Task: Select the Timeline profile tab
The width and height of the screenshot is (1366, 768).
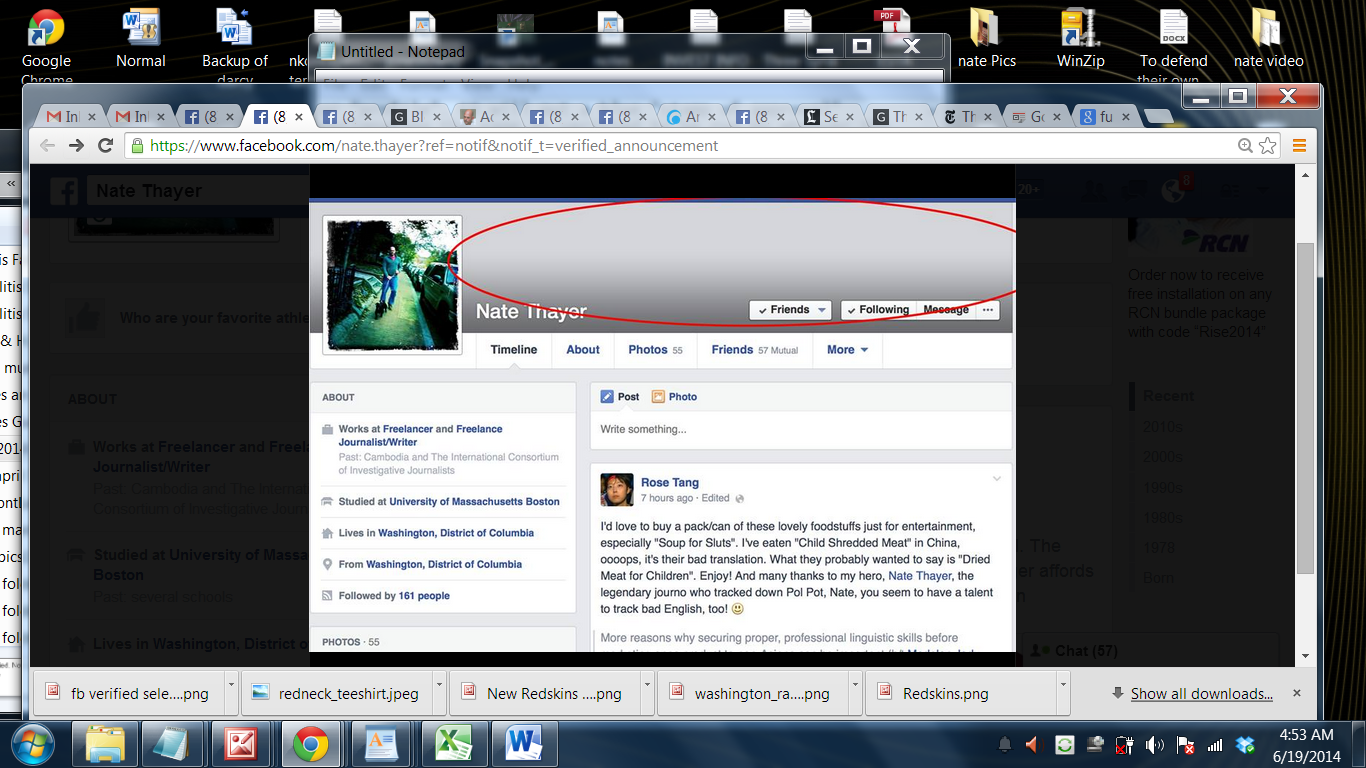Action: 514,350
